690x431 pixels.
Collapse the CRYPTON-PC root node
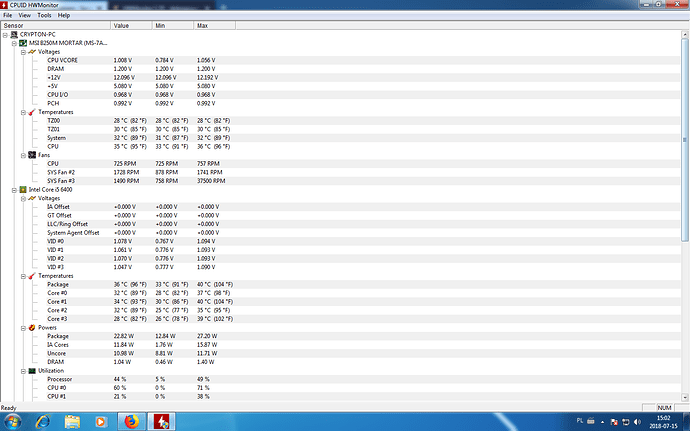(6, 34)
